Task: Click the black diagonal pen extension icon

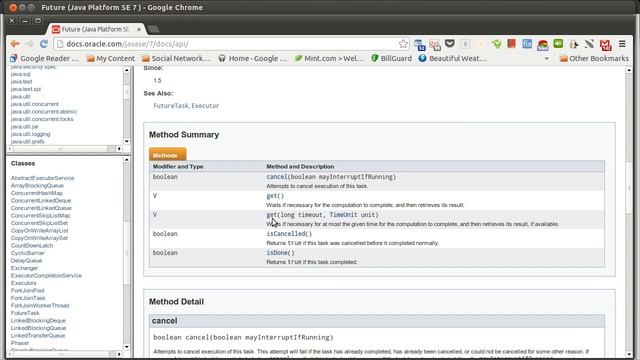Action: point(589,44)
